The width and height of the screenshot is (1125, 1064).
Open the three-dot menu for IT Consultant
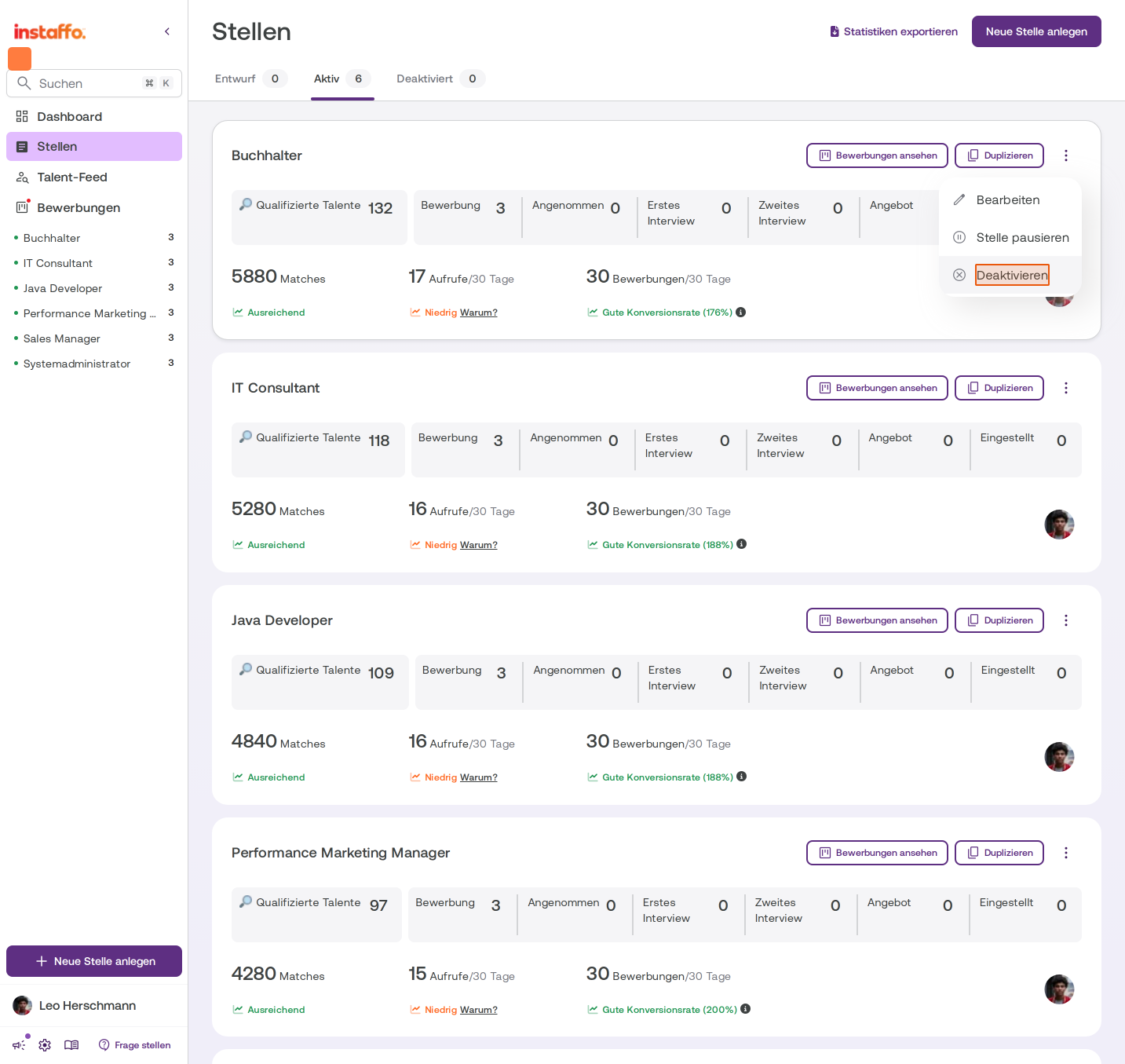[x=1066, y=388]
